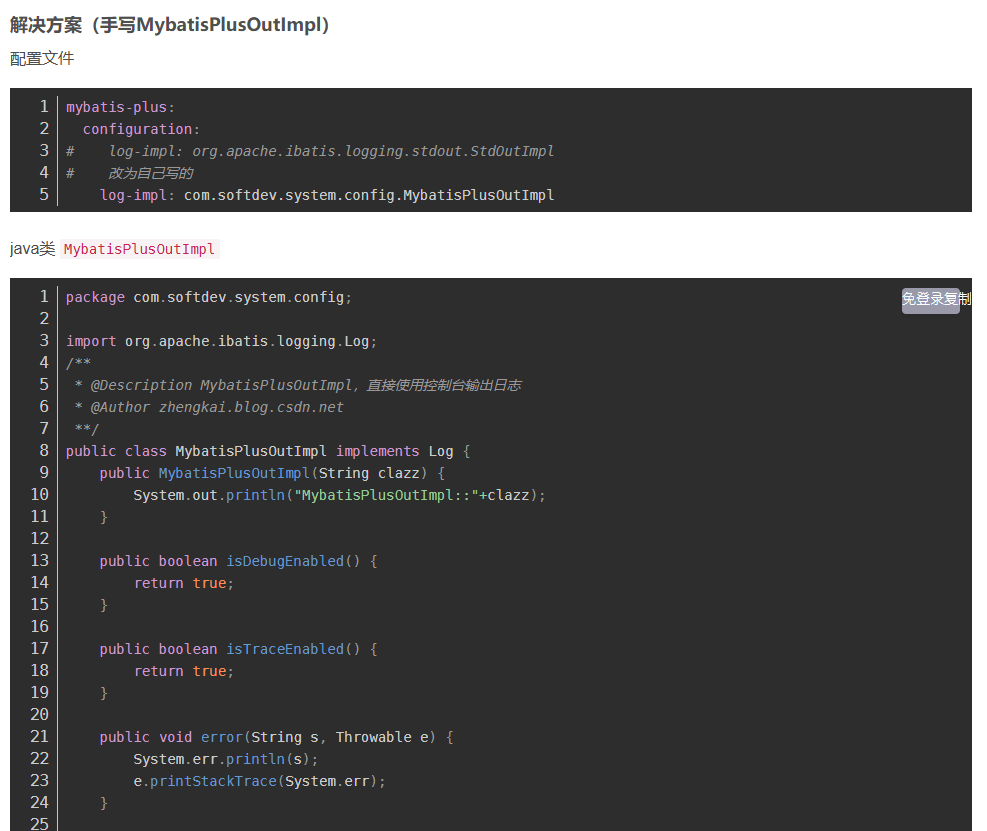The width and height of the screenshot is (987, 831).
Task: Click the isTraceEnabled method name
Action: pyautogui.click(x=284, y=649)
